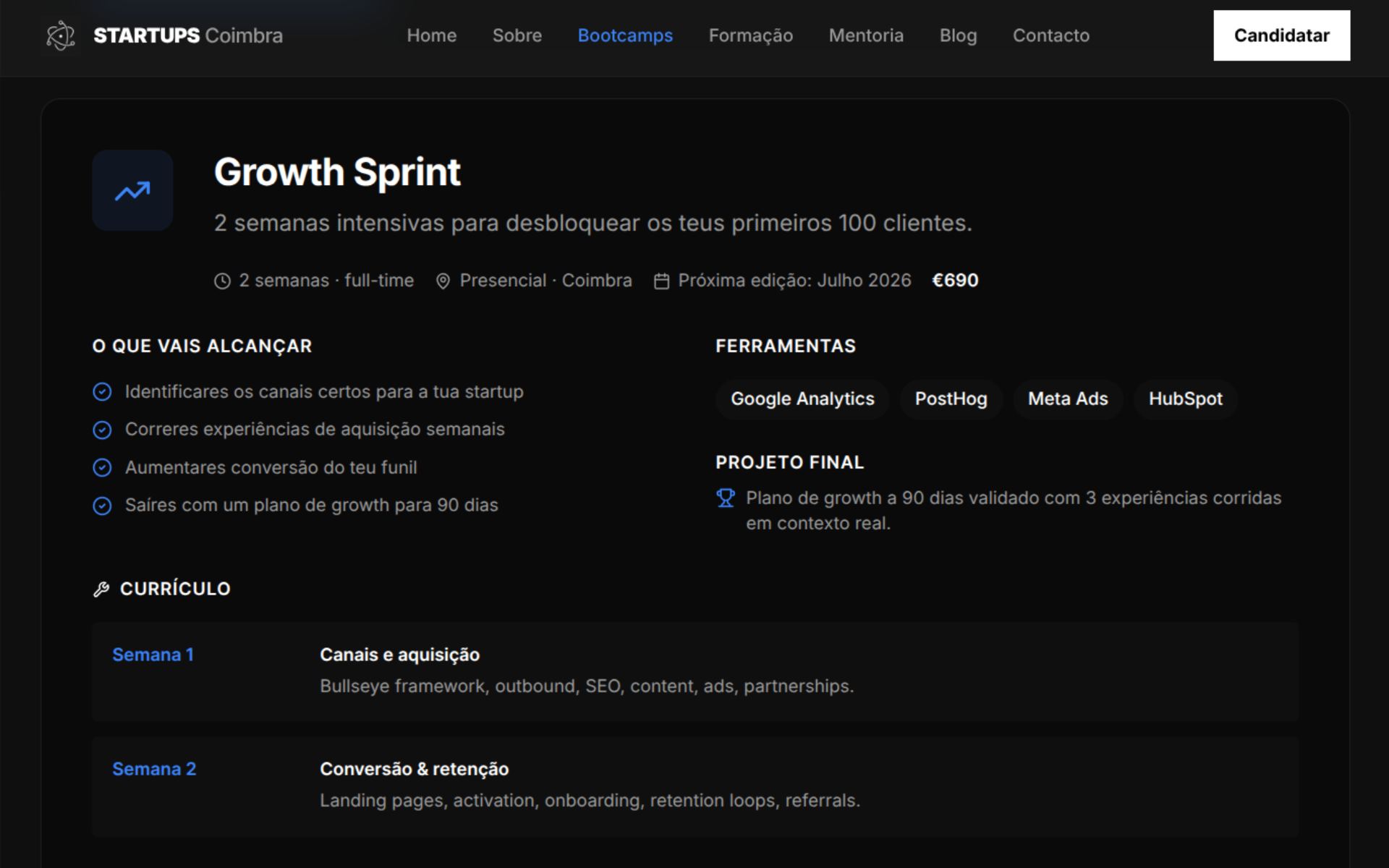This screenshot has width=1389, height=868.
Task: Click the Aumentares conversão do teu funil text
Action: tap(271, 467)
